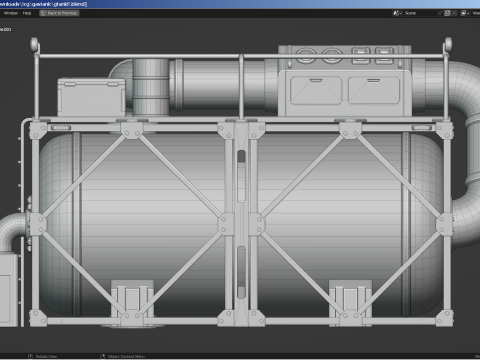The height and width of the screenshot is (360, 480).
Task: Open the Window menu
Action: tap(11, 13)
